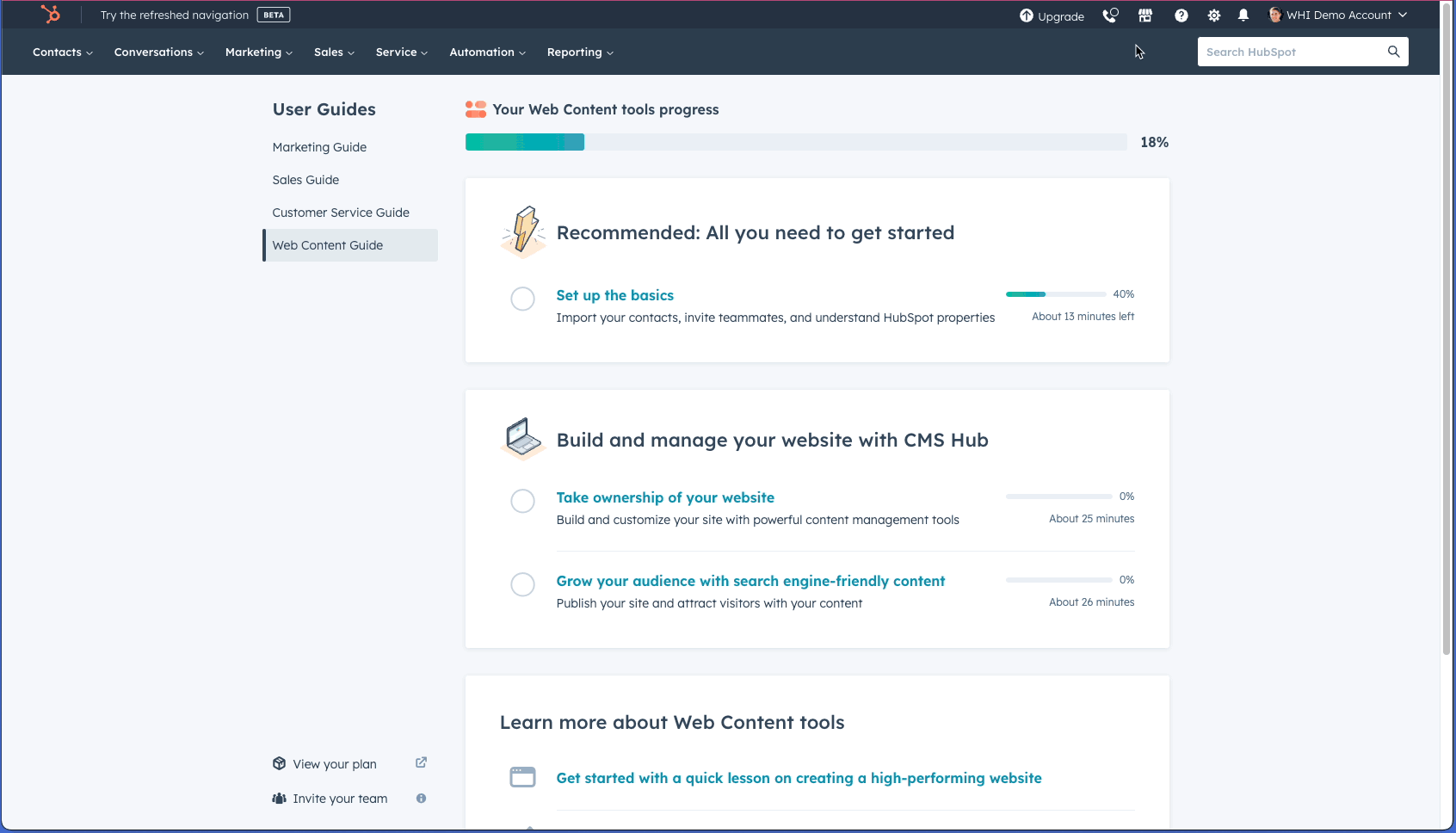Screen dimensions: 1456x833
Task: Click the calling phone icon
Action: coord(1110,15)
